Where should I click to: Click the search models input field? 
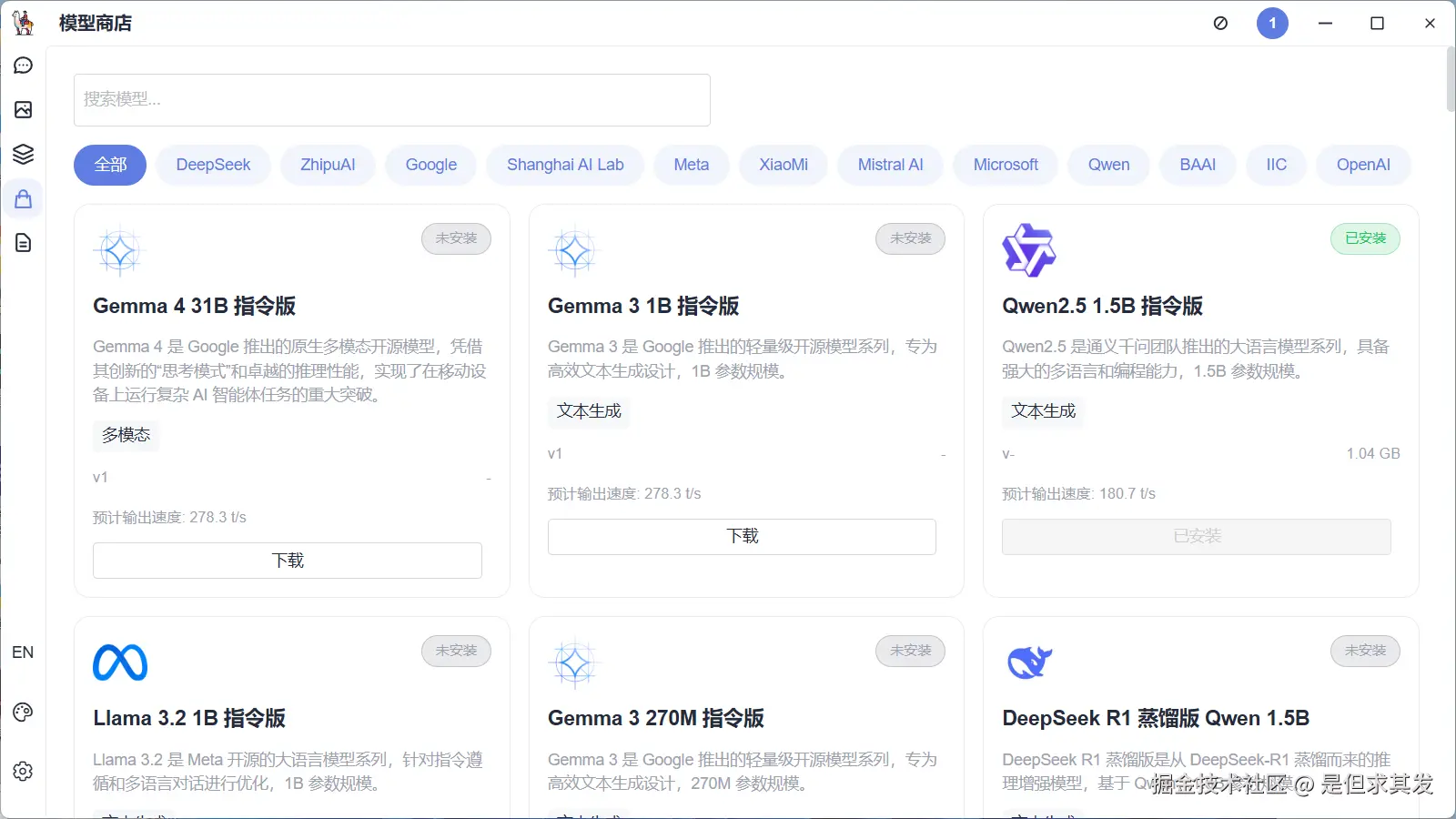pos(392,100)
